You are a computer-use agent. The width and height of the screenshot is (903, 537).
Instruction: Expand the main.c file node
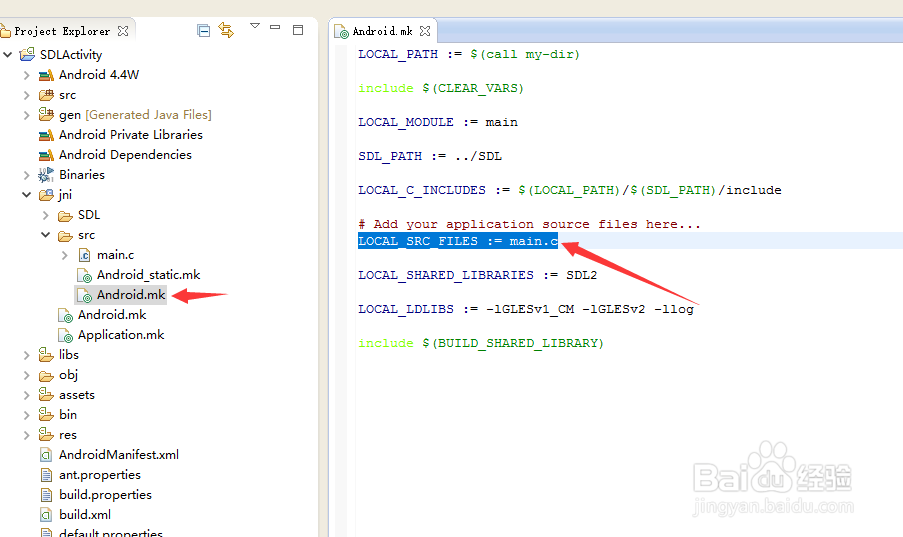coord(64,255)
